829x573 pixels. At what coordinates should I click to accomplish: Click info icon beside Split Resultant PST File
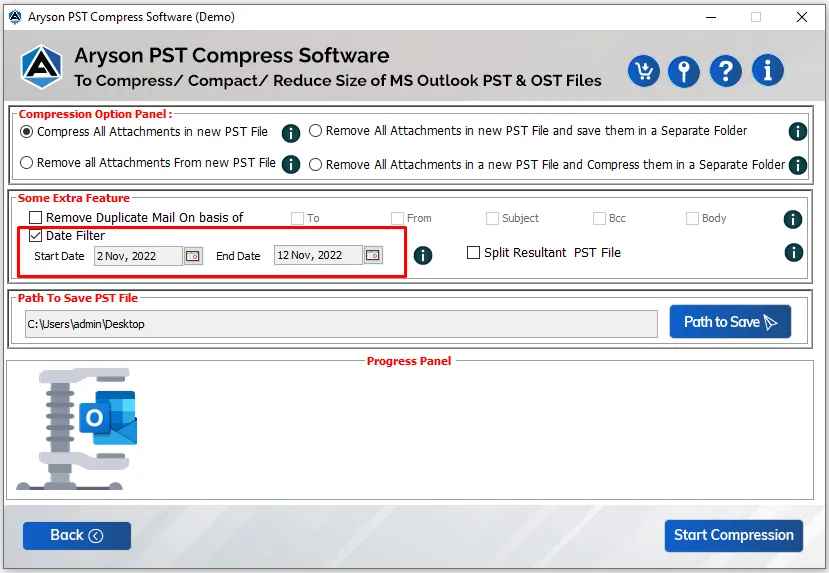point(794,253)
